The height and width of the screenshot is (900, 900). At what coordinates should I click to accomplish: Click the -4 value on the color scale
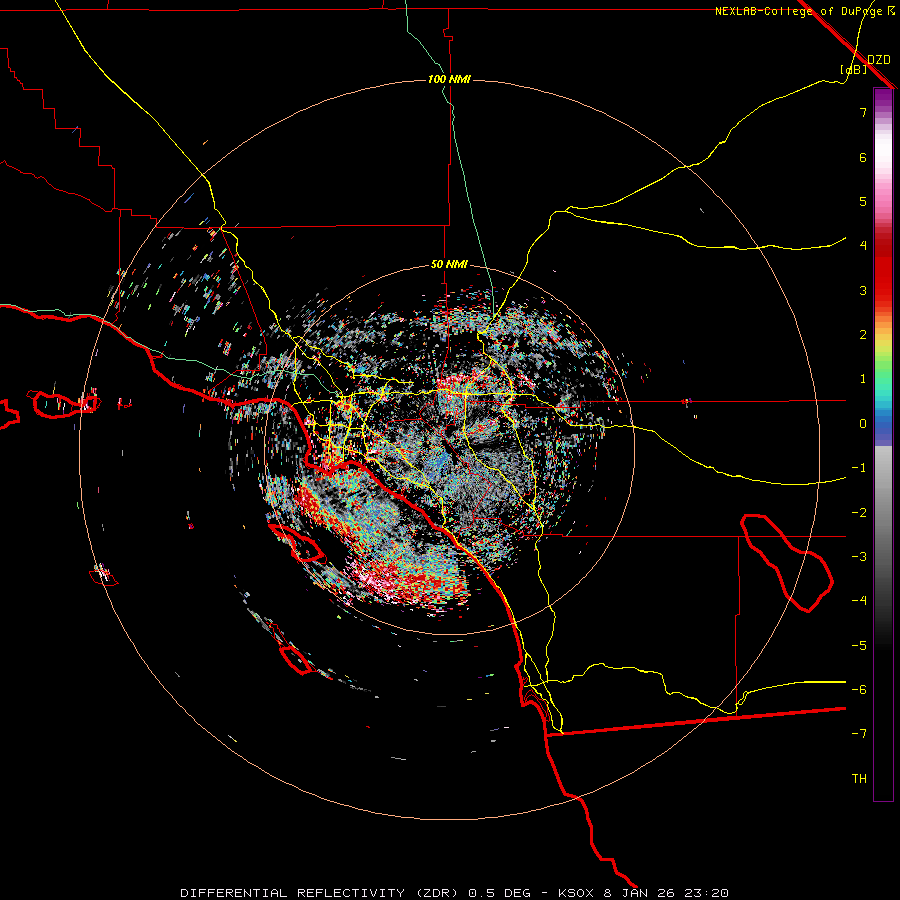pos(859,601)
